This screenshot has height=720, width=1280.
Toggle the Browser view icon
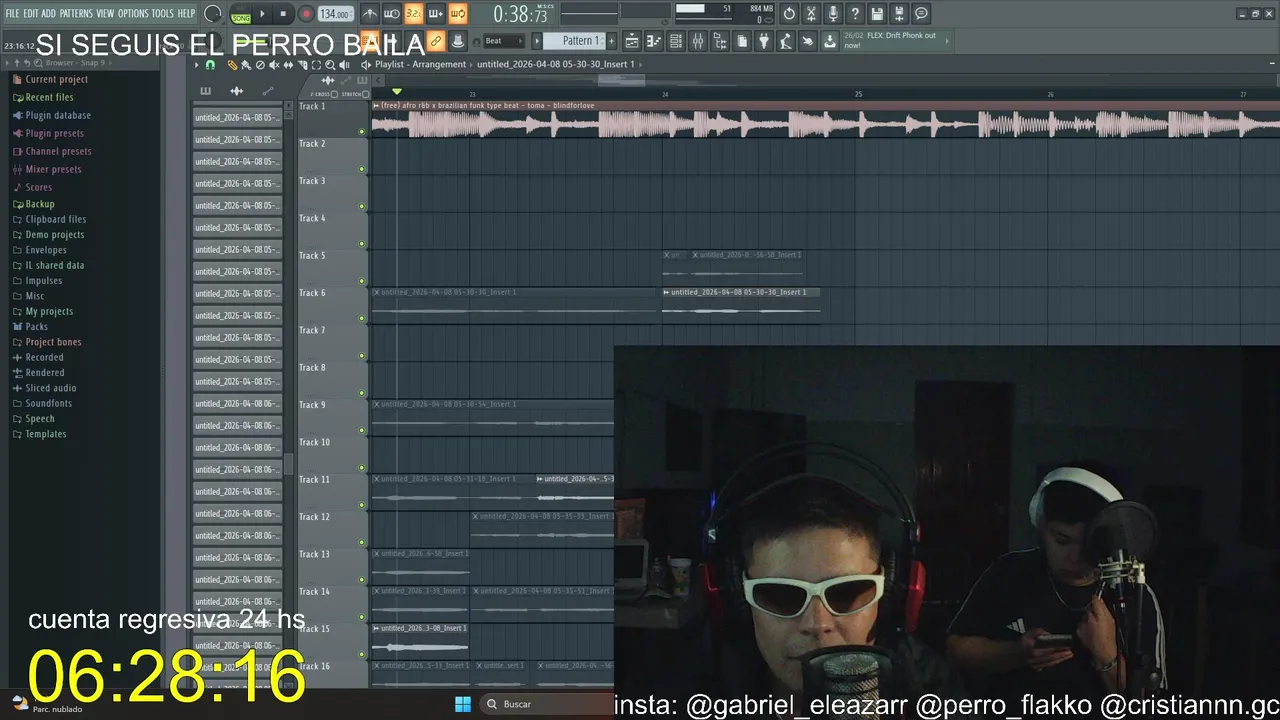[720, 41]
